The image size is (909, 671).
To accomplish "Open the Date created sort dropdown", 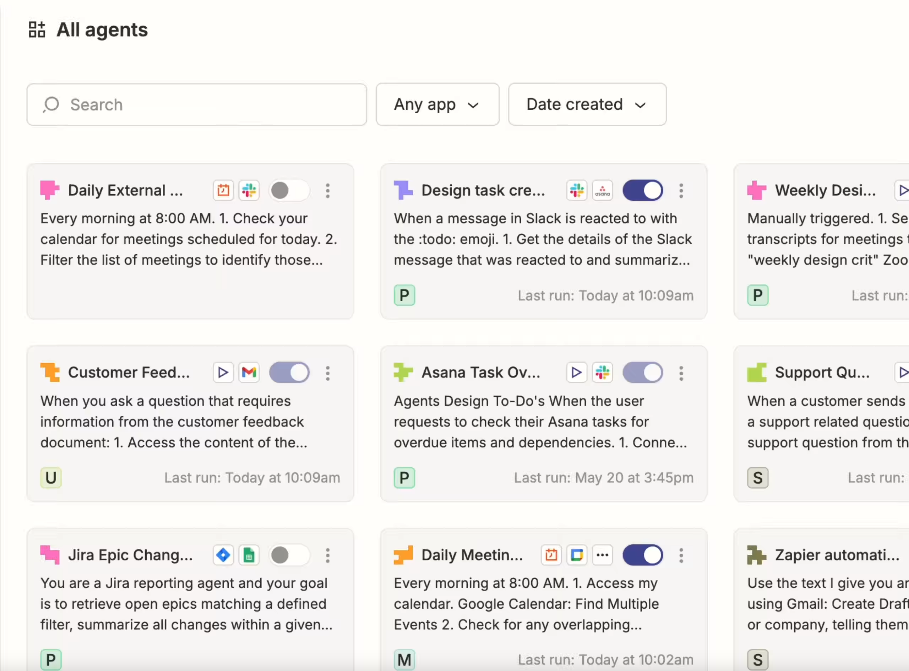I will coord(587,104).
